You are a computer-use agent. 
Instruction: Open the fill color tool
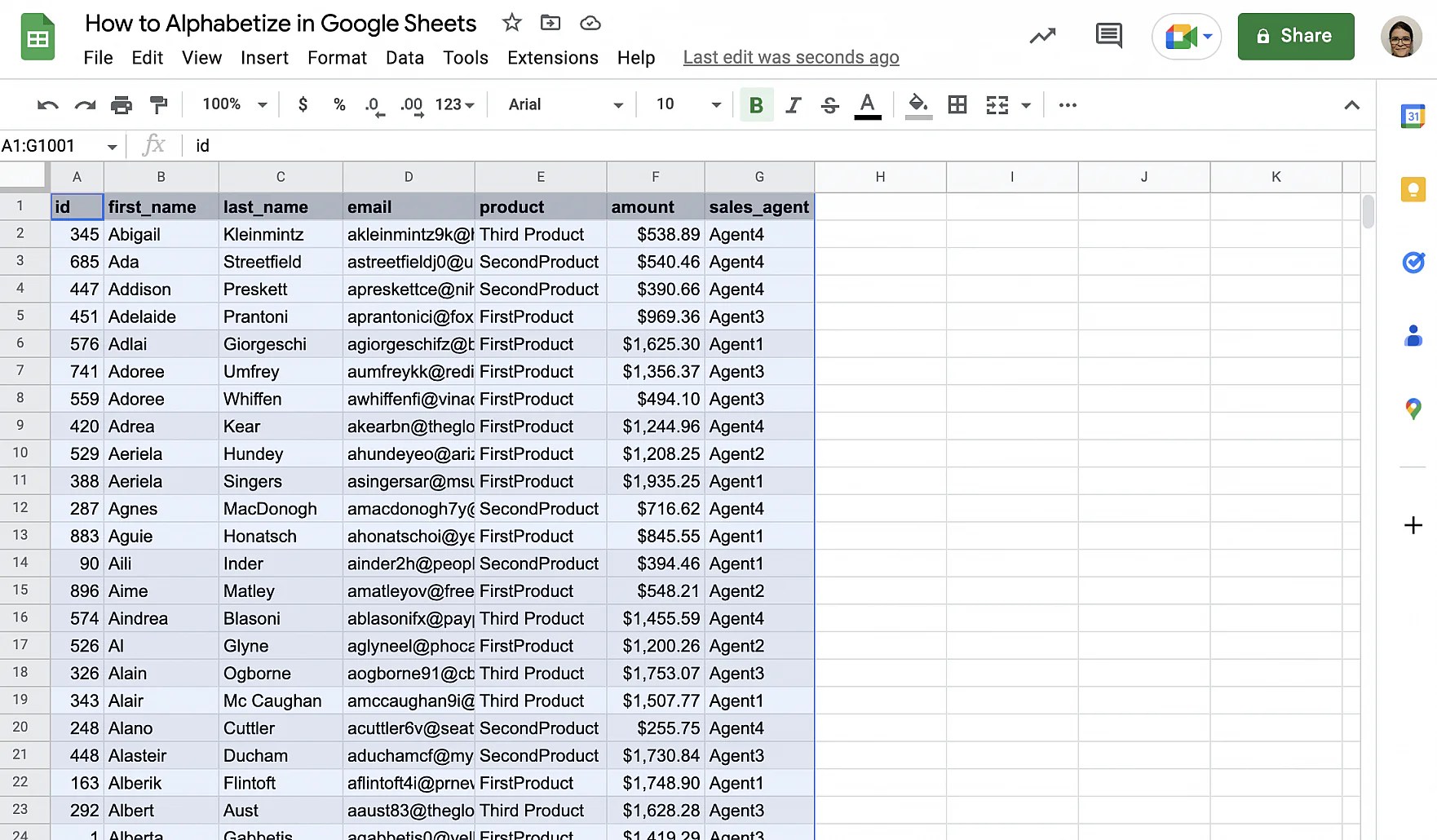pos(918,104)
